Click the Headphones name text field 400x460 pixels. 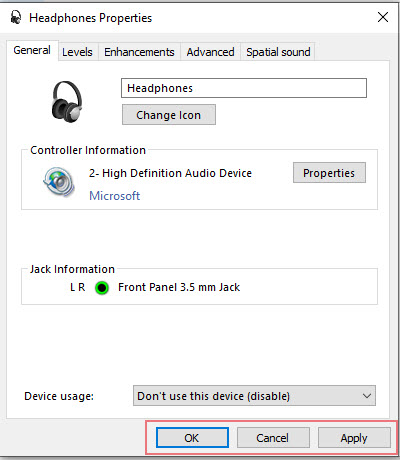click(x=244, y=88)
